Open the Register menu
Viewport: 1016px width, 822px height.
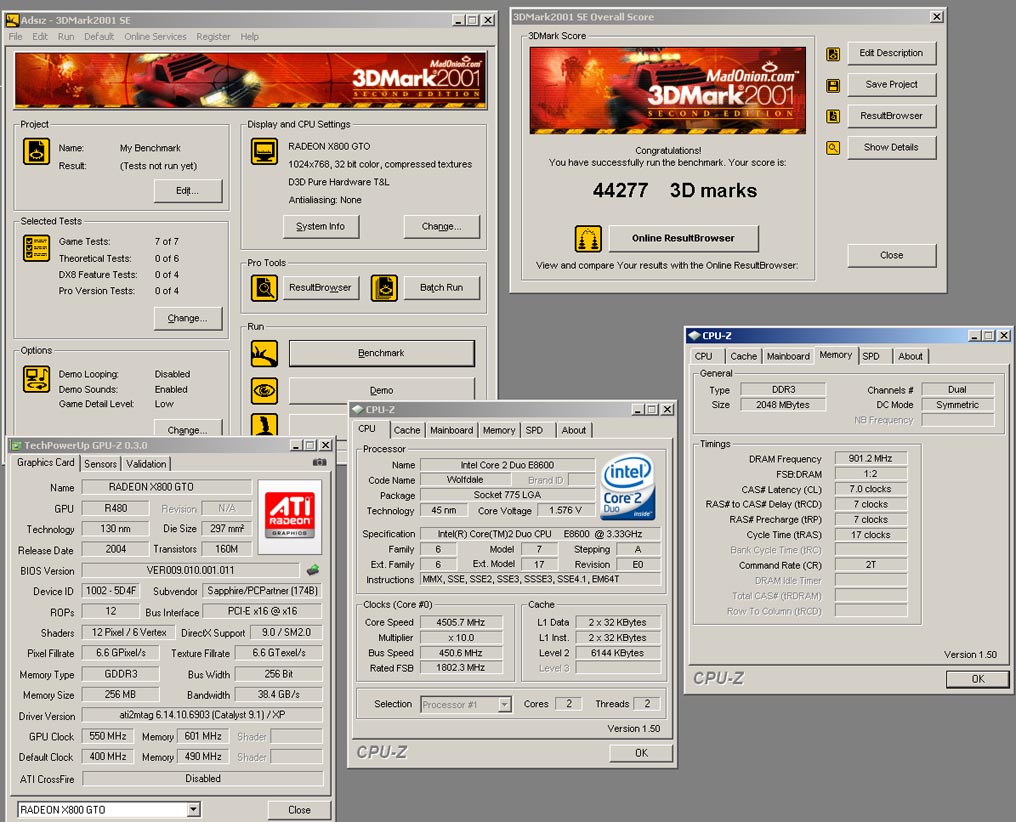213,36
